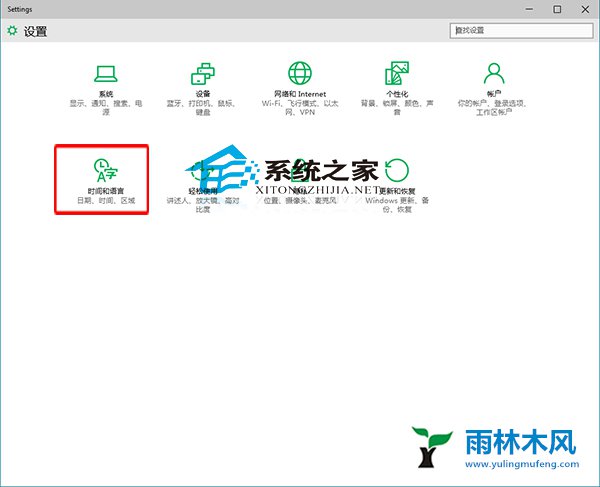Click the green gear icon beside 设置

tap(12, 31)
